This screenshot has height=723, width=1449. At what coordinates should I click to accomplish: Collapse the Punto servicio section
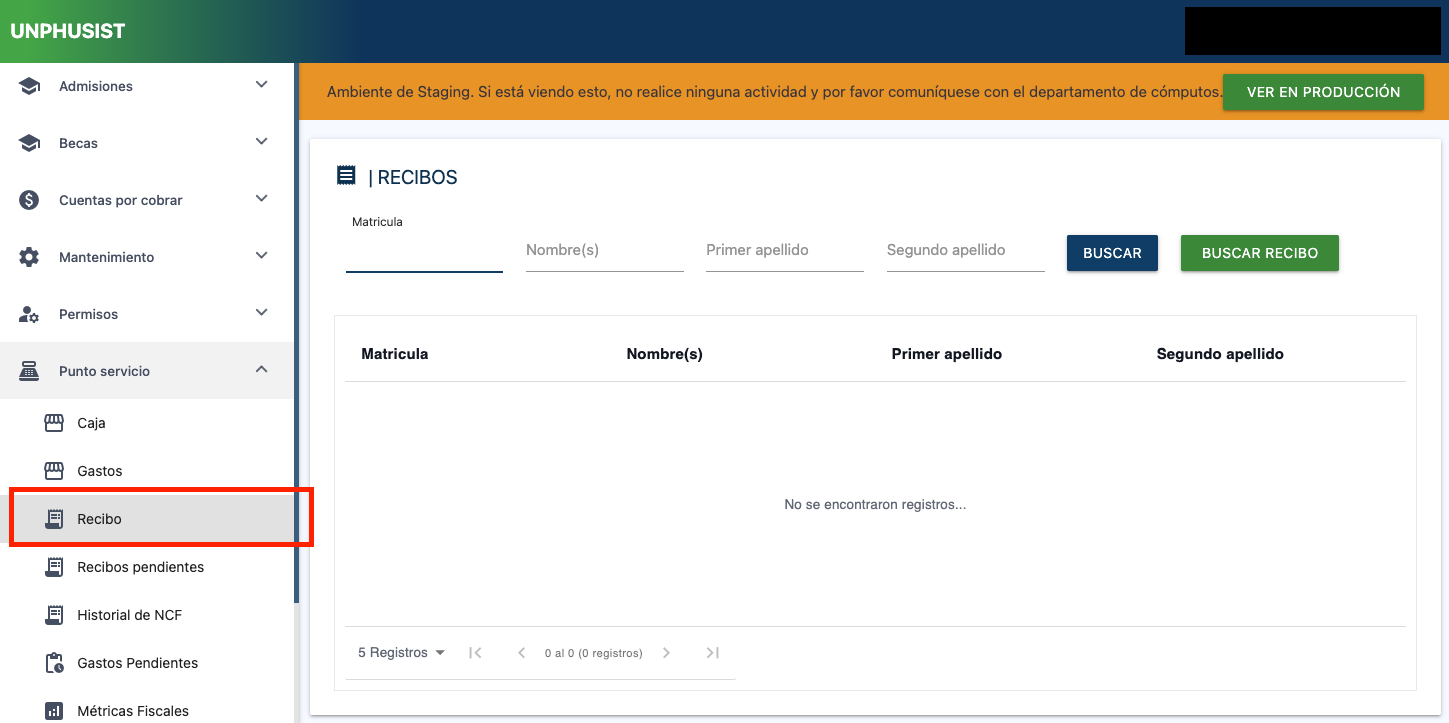point(261,370)
